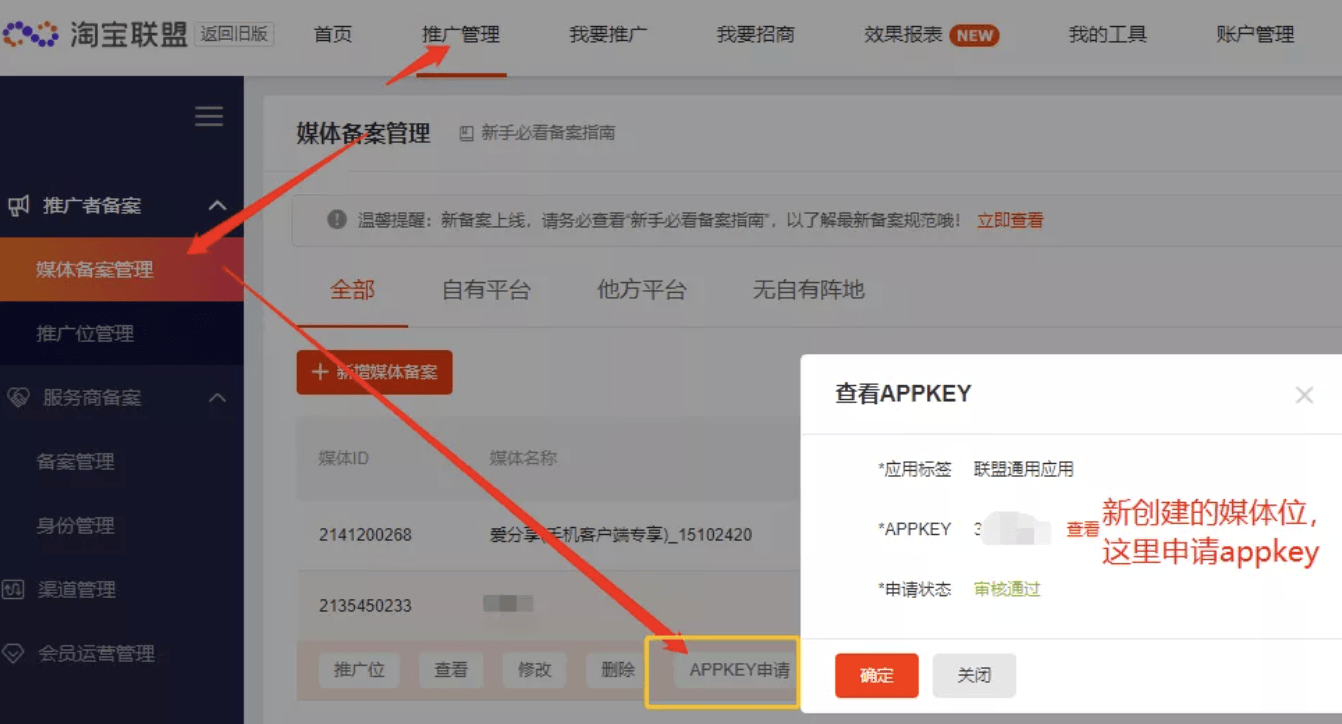This screenshot has height=724, width=1342.
Task: Click 关闭 button in dialog
Action: click(974, 675)
